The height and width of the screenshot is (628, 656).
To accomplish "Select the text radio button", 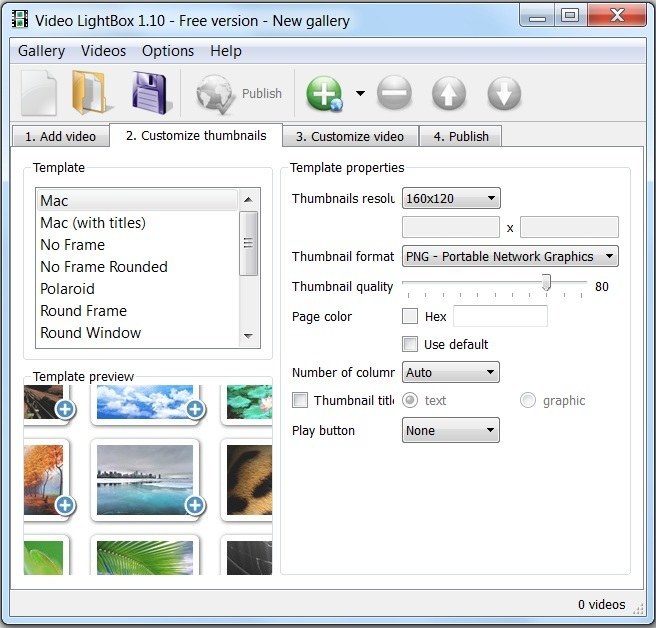I will point(410,400).
